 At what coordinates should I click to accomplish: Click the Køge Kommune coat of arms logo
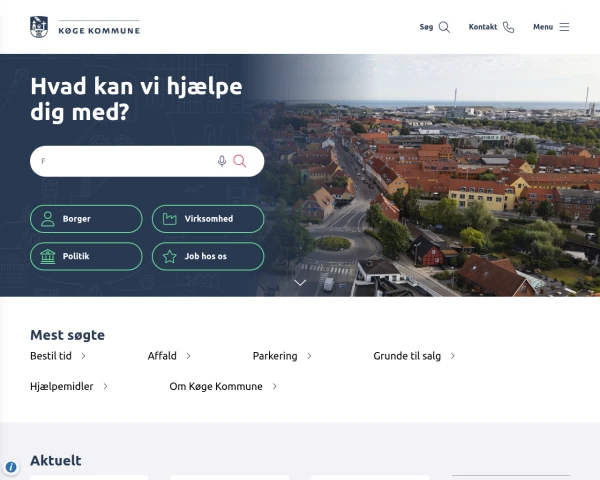point(39,27)
